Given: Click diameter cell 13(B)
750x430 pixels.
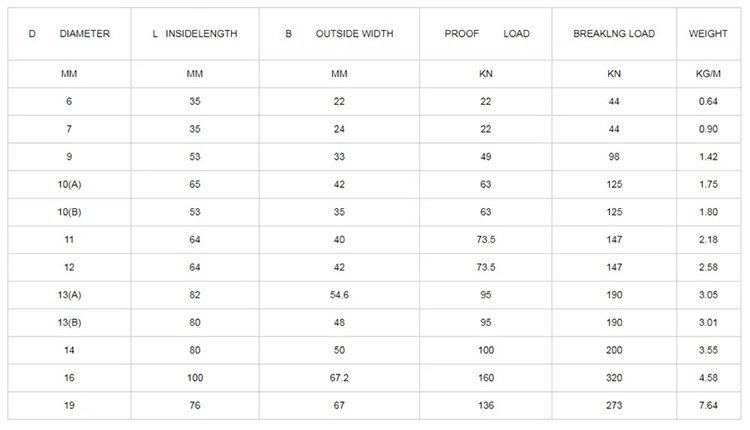Looking at the screenshot, I should coord(69,323).
